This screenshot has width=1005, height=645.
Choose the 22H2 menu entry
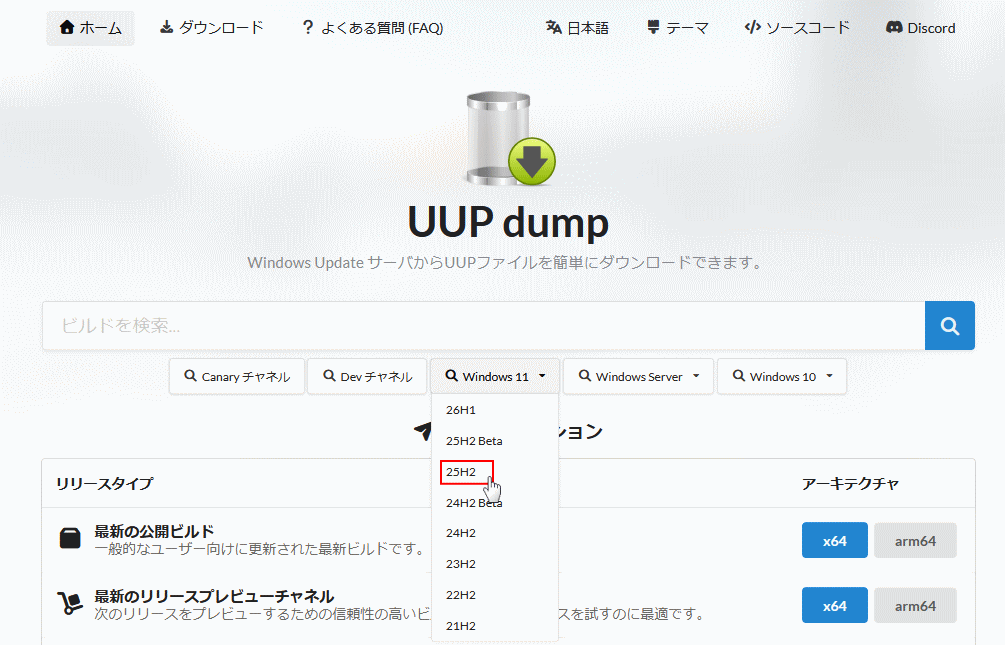(x=495, y=595)
